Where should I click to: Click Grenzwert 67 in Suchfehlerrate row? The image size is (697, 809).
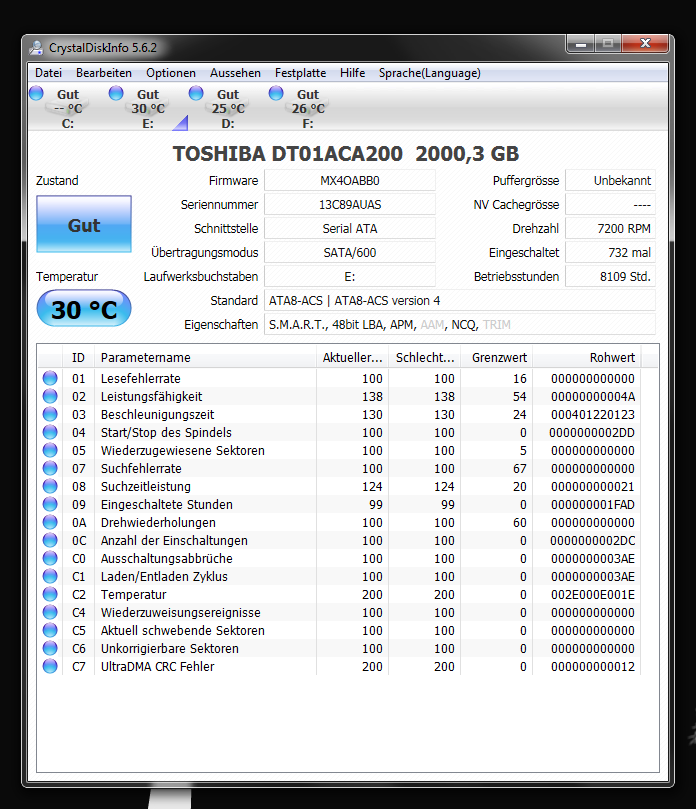pos(520,468)
